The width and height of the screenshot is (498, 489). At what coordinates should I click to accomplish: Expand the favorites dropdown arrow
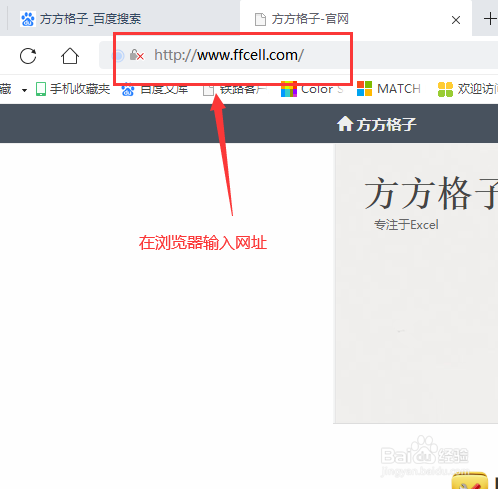click(24, 90)
